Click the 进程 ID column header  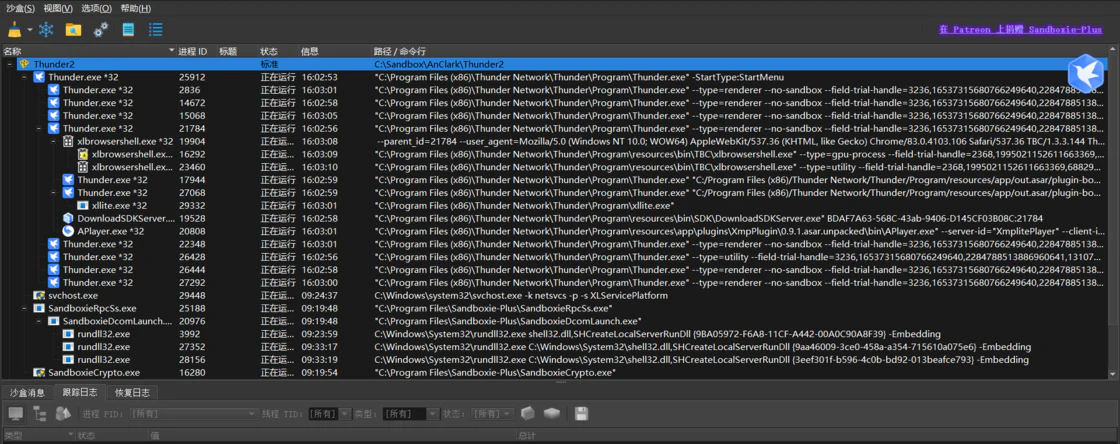(193, 51)
